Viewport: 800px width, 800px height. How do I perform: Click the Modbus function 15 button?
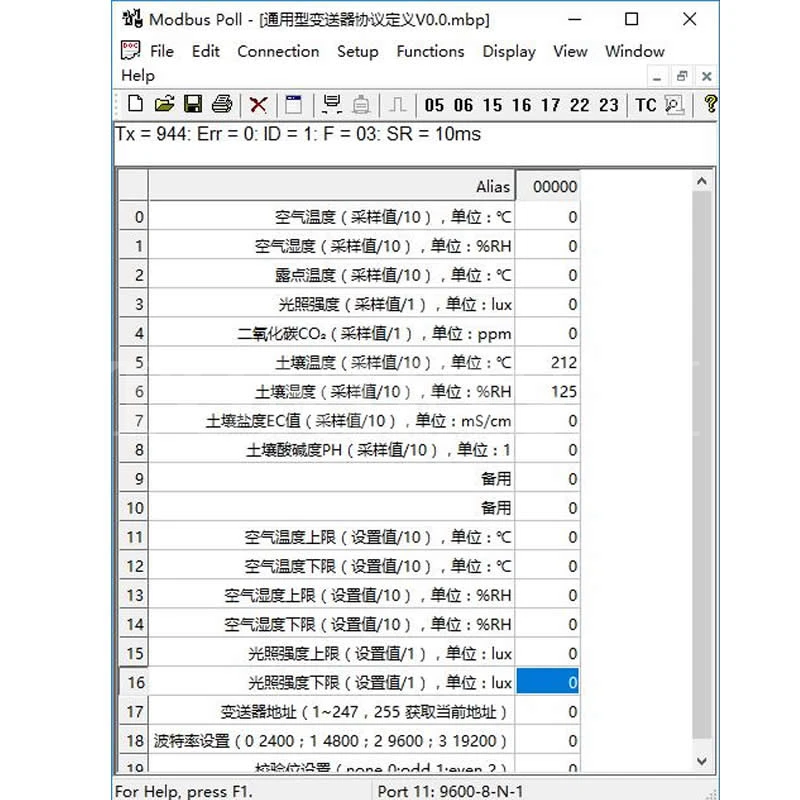pos(492,105)
